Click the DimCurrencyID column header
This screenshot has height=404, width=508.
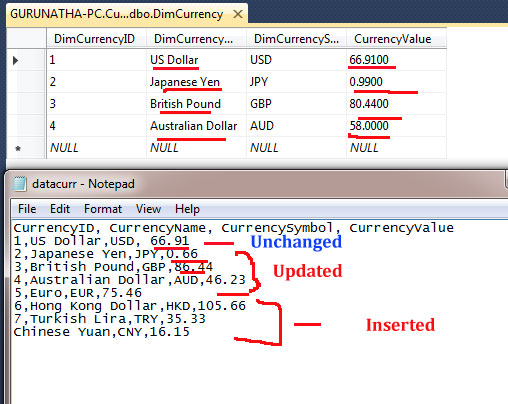pos(96,39)
